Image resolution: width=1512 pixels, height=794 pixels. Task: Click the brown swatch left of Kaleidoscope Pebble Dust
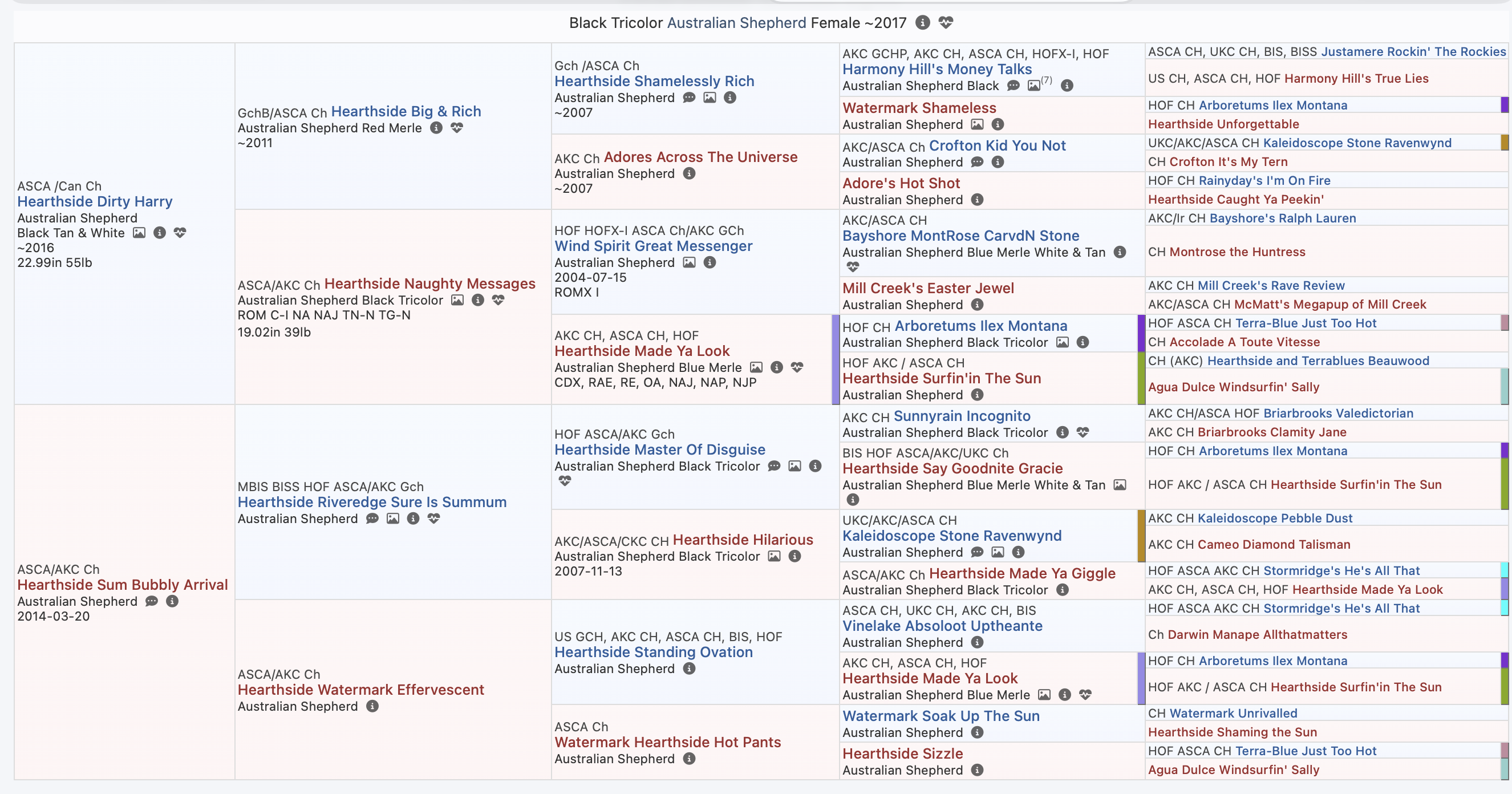click(x=1142, y=536)
